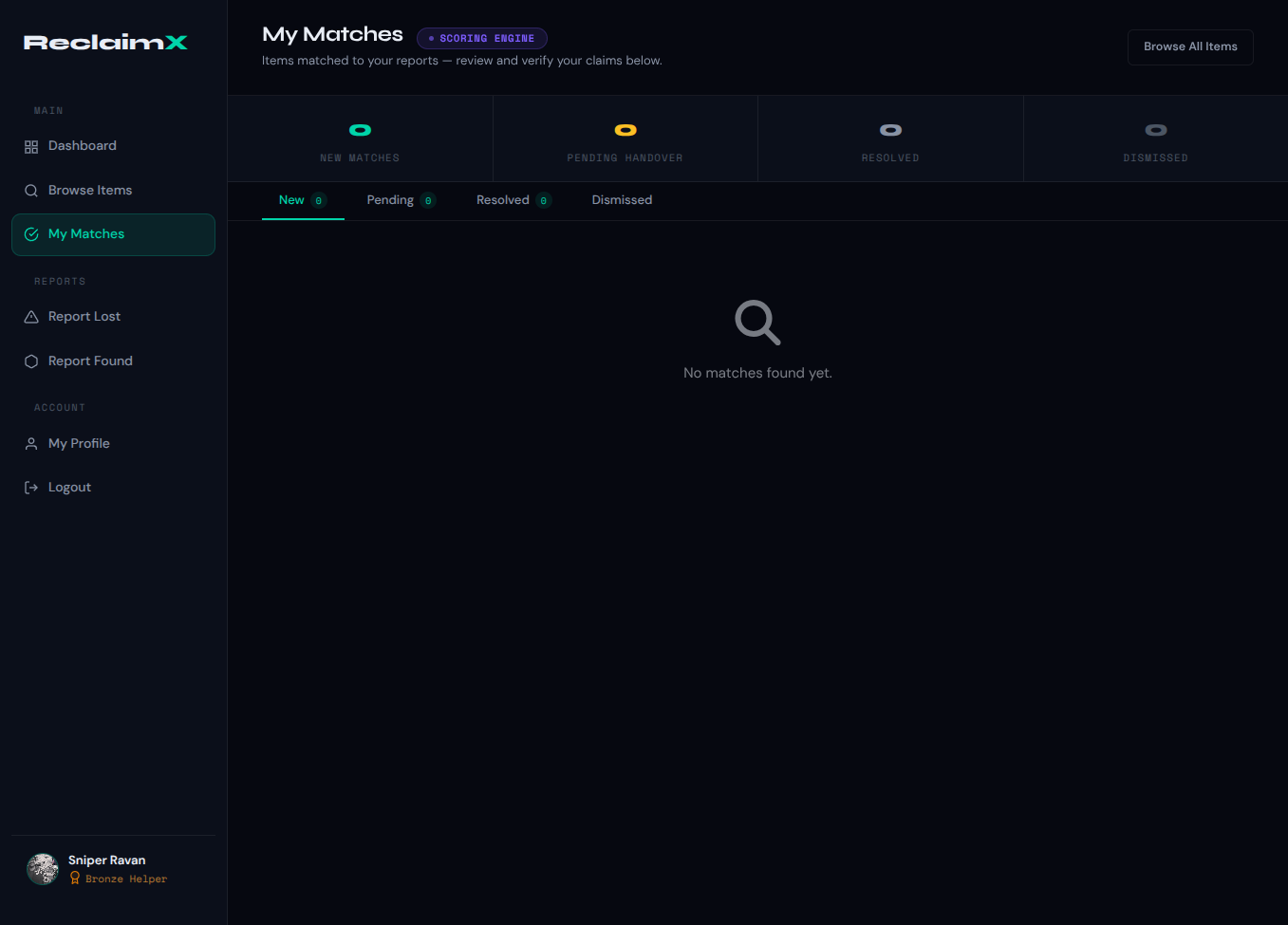Open the Report Lost page

pyautogui.click(x=113, y=317)
